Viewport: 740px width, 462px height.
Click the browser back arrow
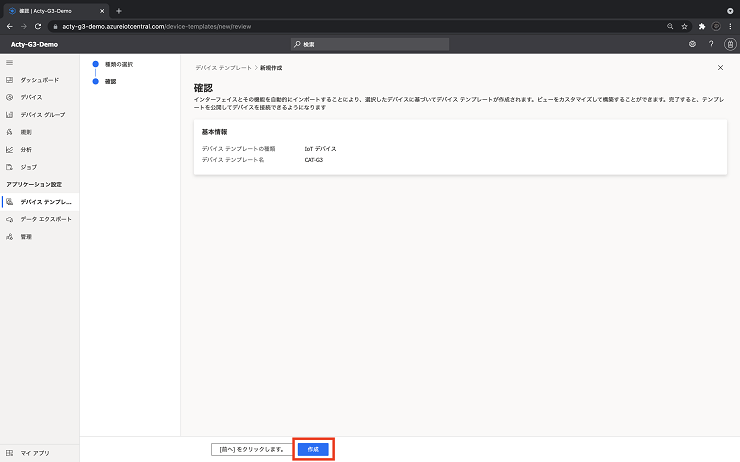tap(10, 26)
